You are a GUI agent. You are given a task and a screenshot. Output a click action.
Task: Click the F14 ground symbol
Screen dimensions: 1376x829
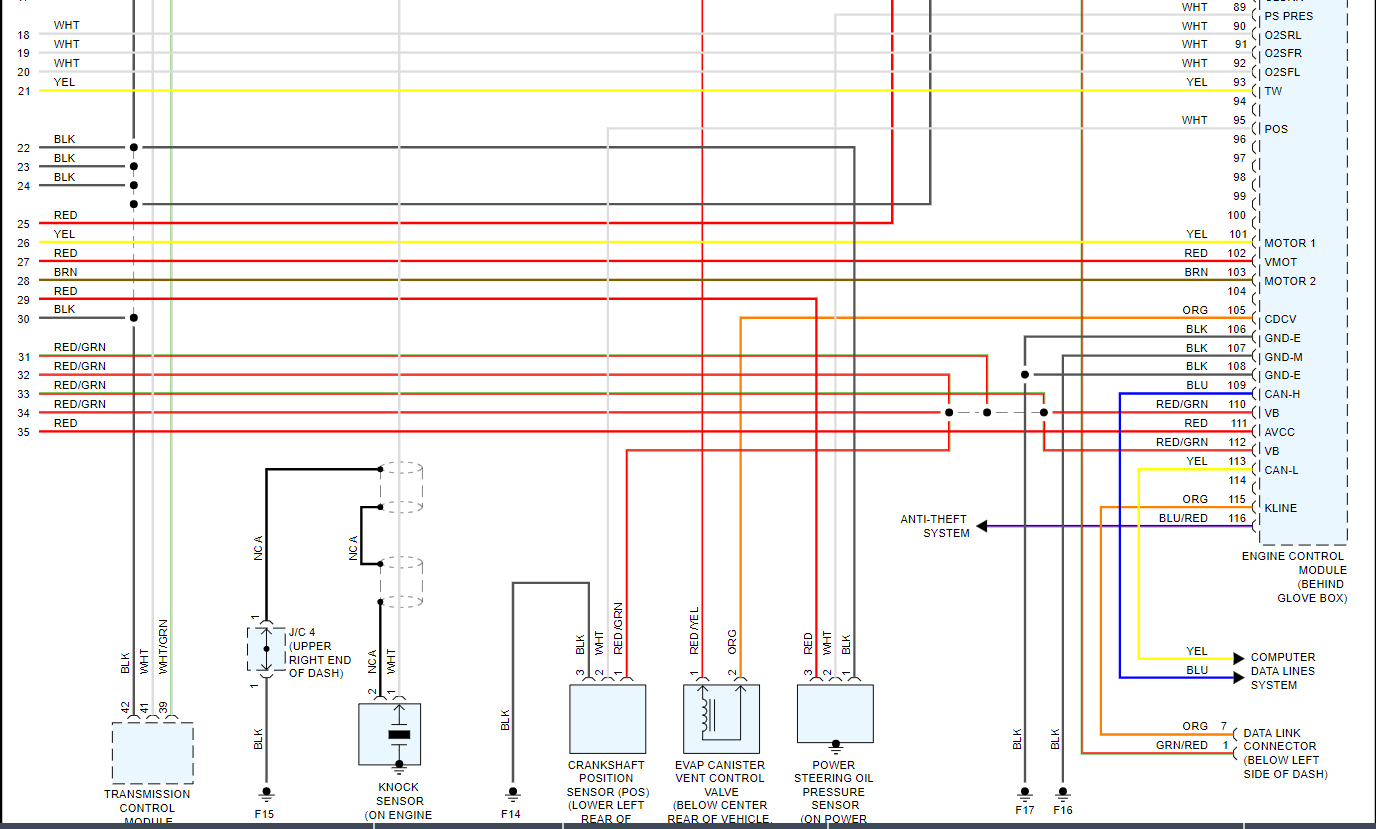click(x=512, y=794)
